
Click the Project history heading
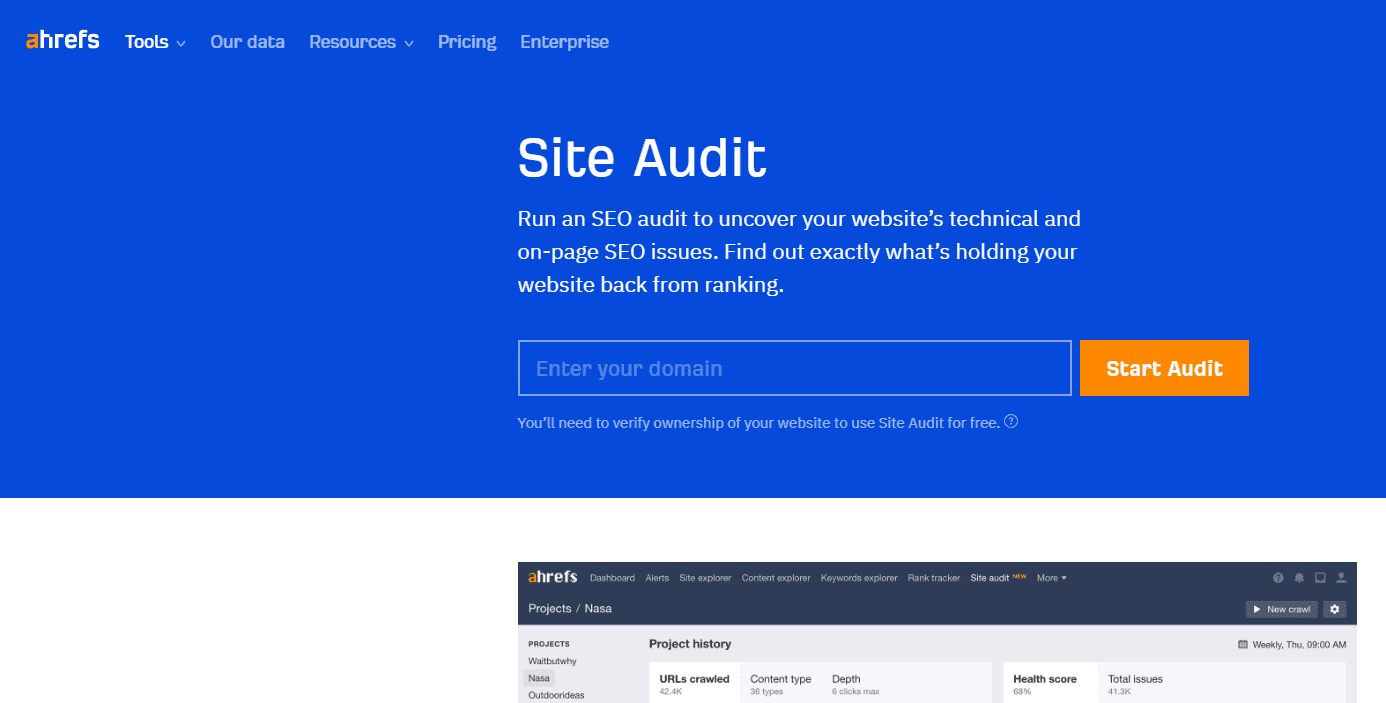690,644
